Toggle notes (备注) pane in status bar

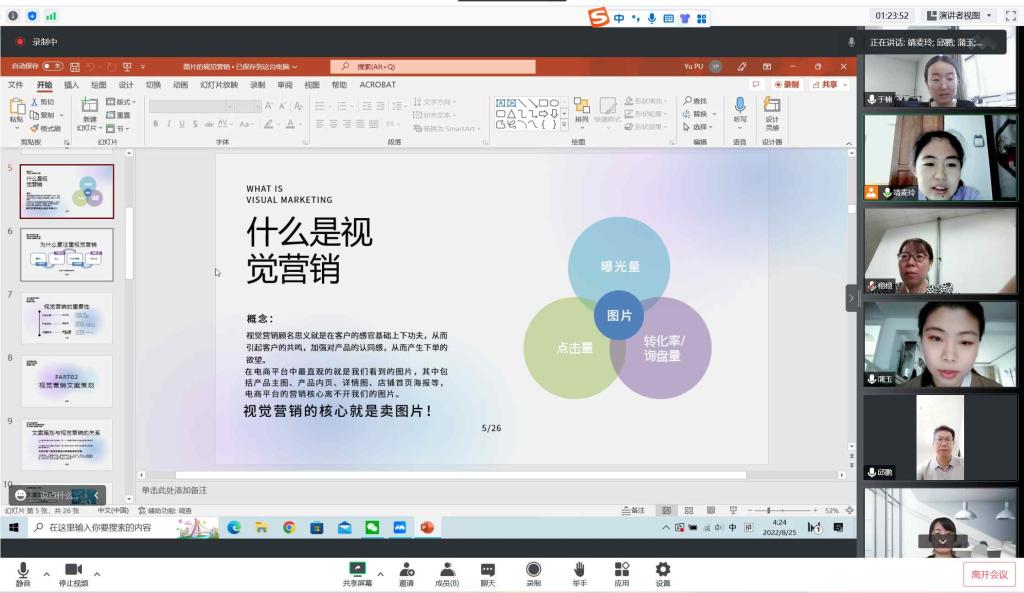(x=633, y=510)
